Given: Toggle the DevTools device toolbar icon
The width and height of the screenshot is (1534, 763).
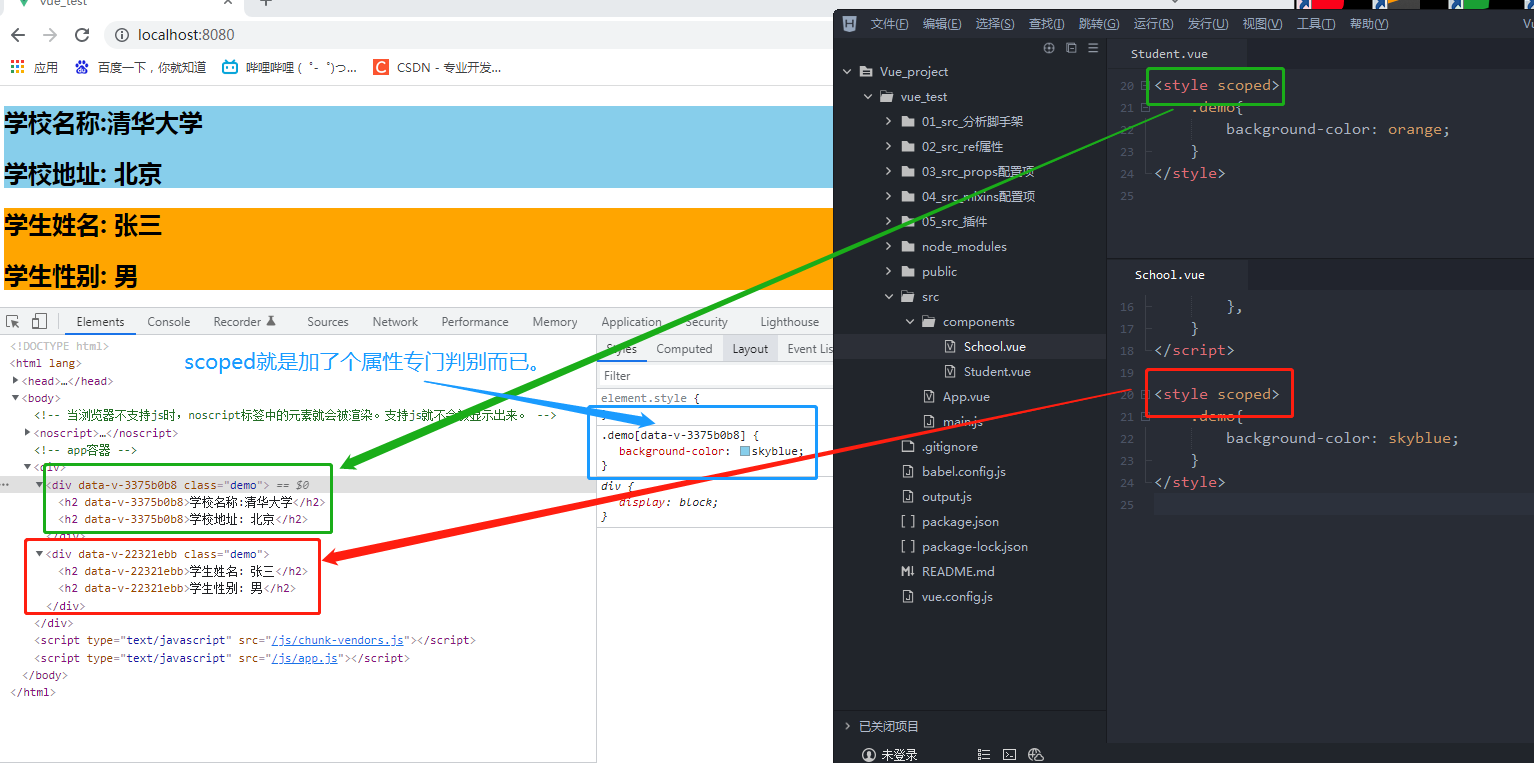Looking at the screenshot, I should 39,321.
